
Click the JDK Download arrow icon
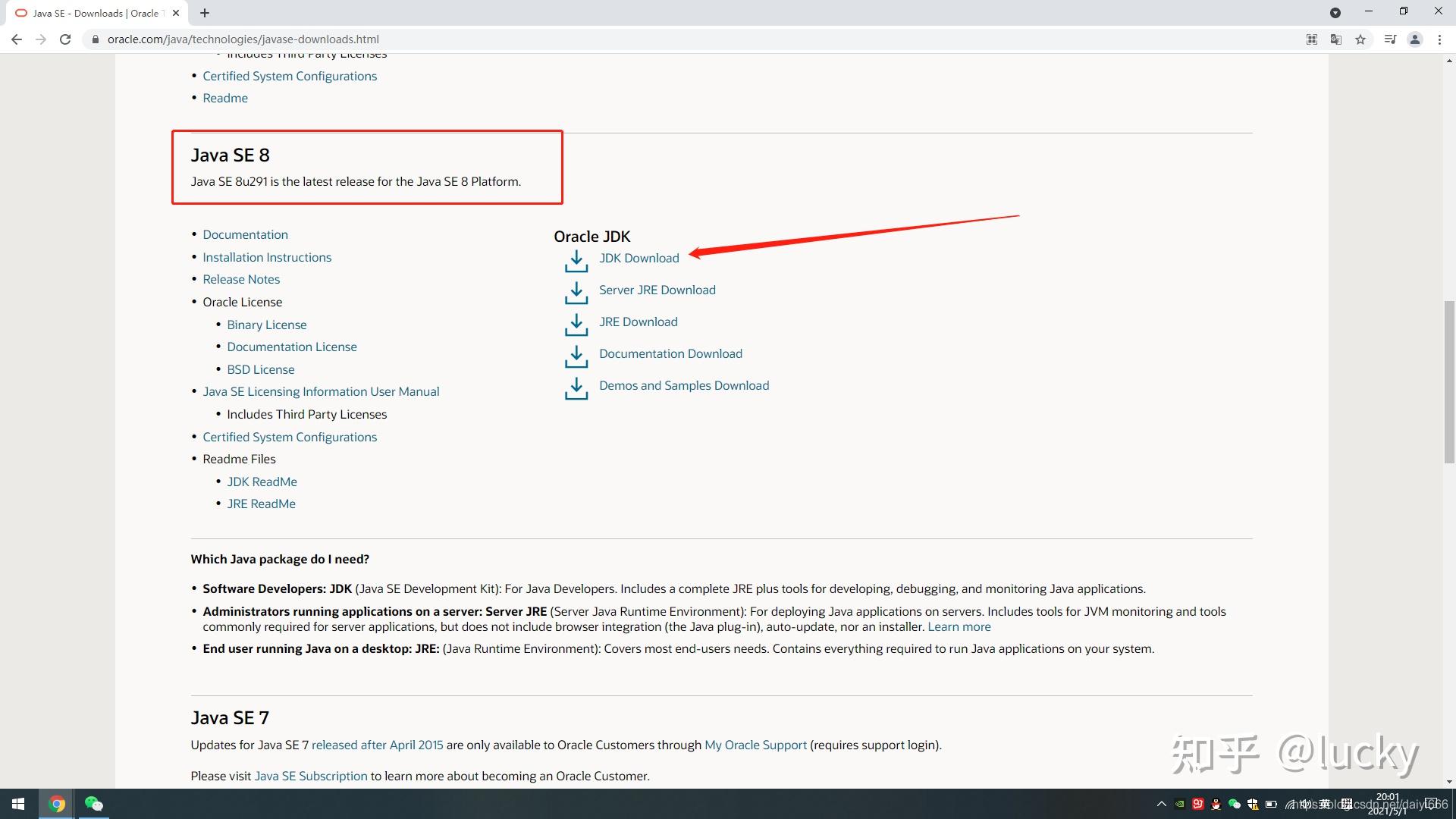576,260
